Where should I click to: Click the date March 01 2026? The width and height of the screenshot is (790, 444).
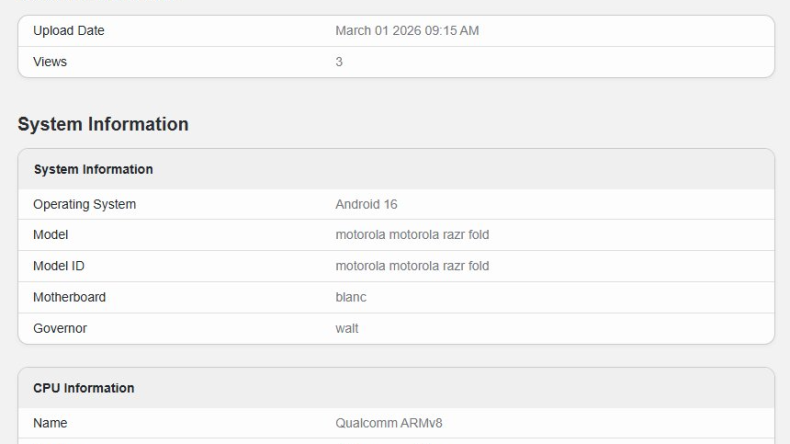[379, 31]
